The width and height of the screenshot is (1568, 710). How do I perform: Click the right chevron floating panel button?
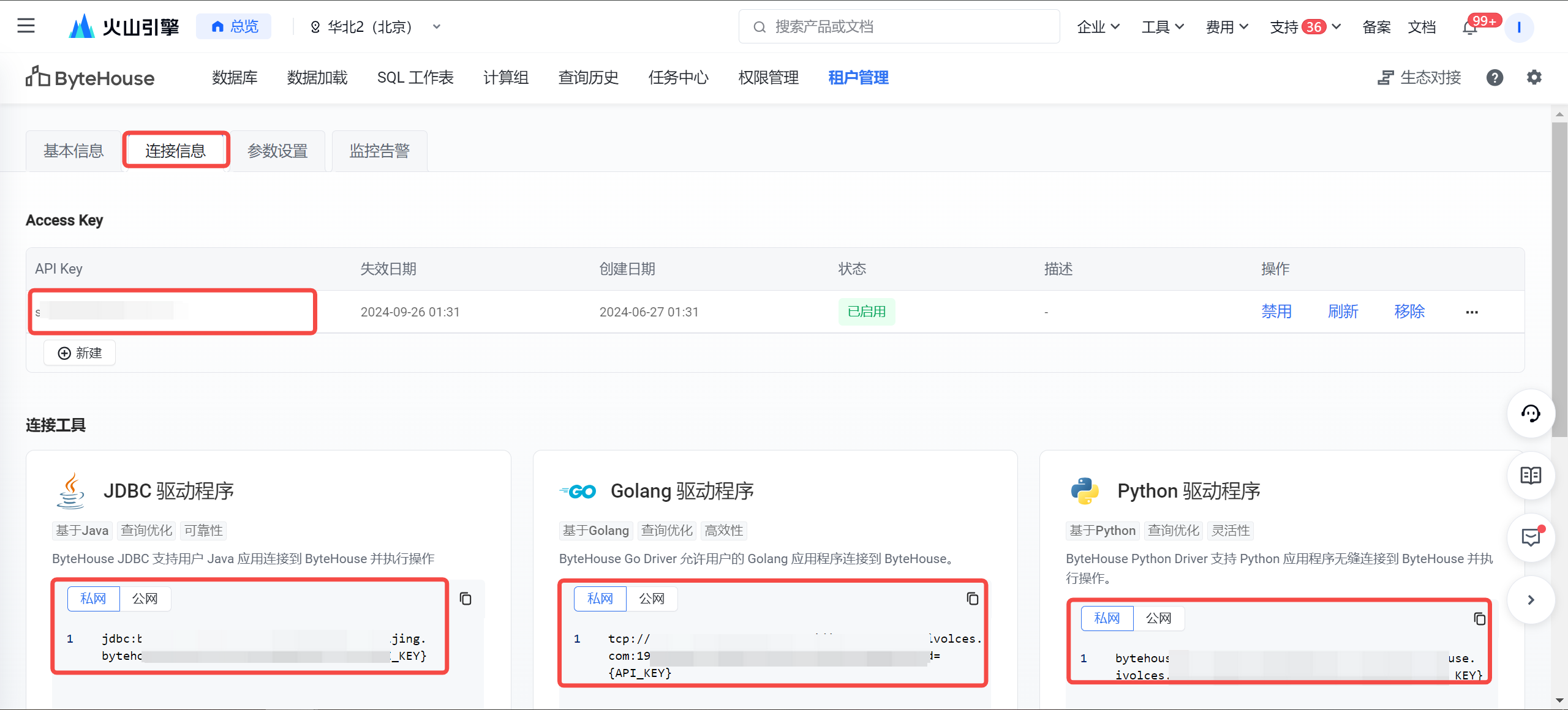tap(1531, 600)
